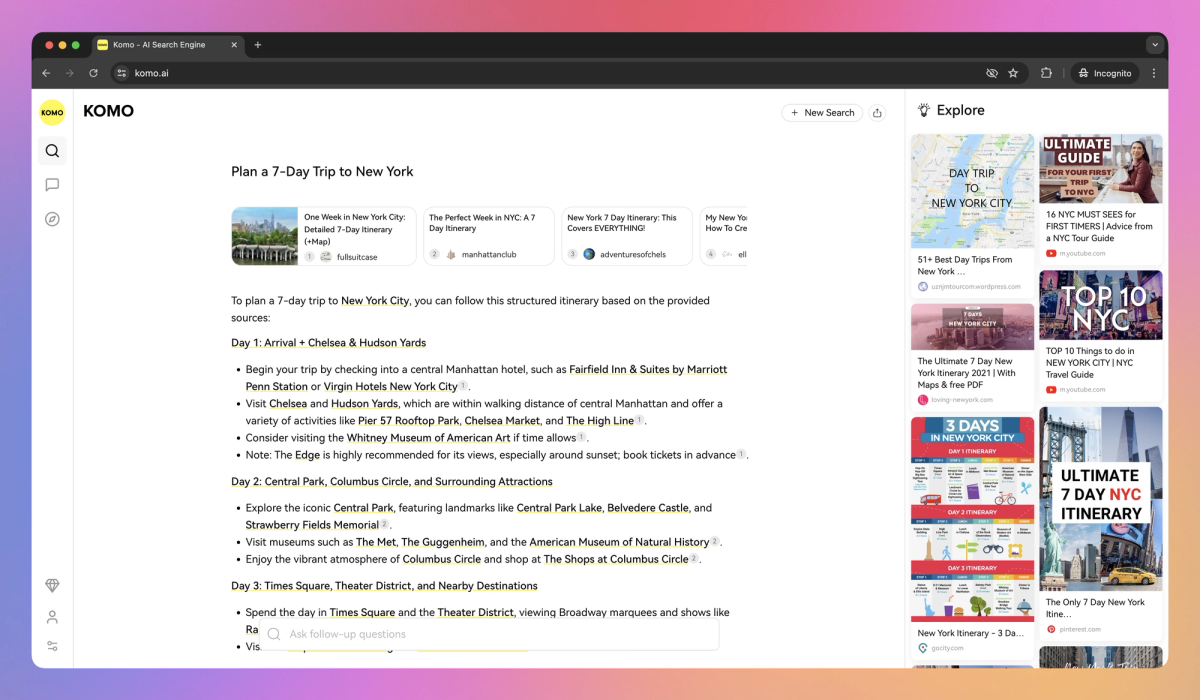
Task: Select the compass Explore icon in the sidebar
Action: (x=52, y=218)
